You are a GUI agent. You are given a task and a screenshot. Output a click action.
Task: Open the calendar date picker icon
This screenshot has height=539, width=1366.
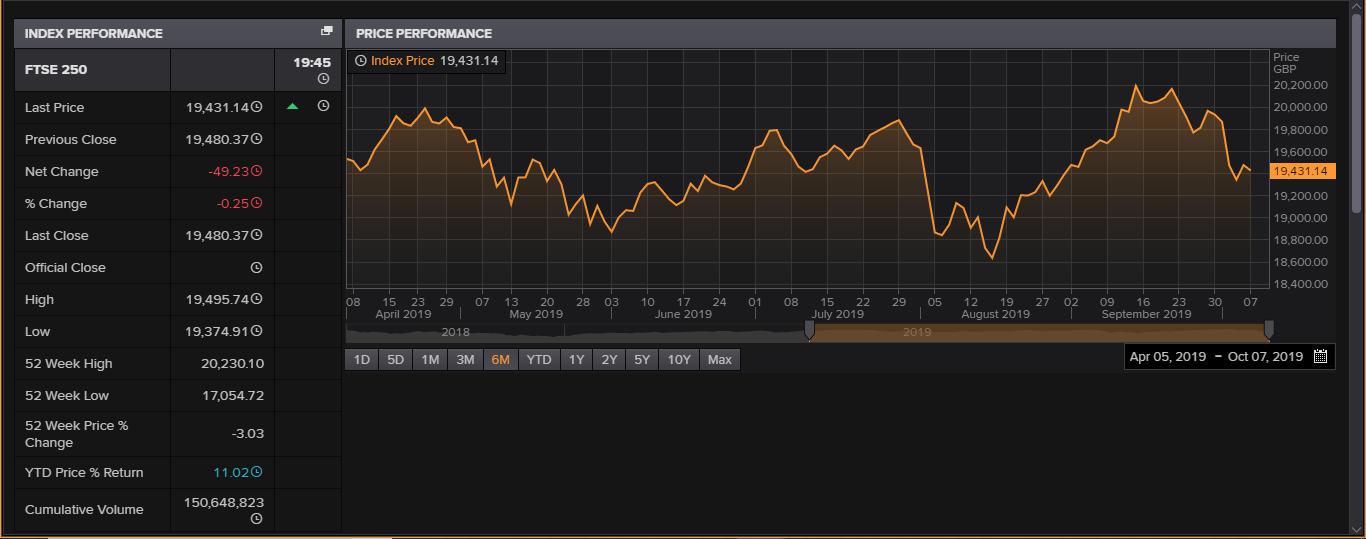[x=1320, y=356]
